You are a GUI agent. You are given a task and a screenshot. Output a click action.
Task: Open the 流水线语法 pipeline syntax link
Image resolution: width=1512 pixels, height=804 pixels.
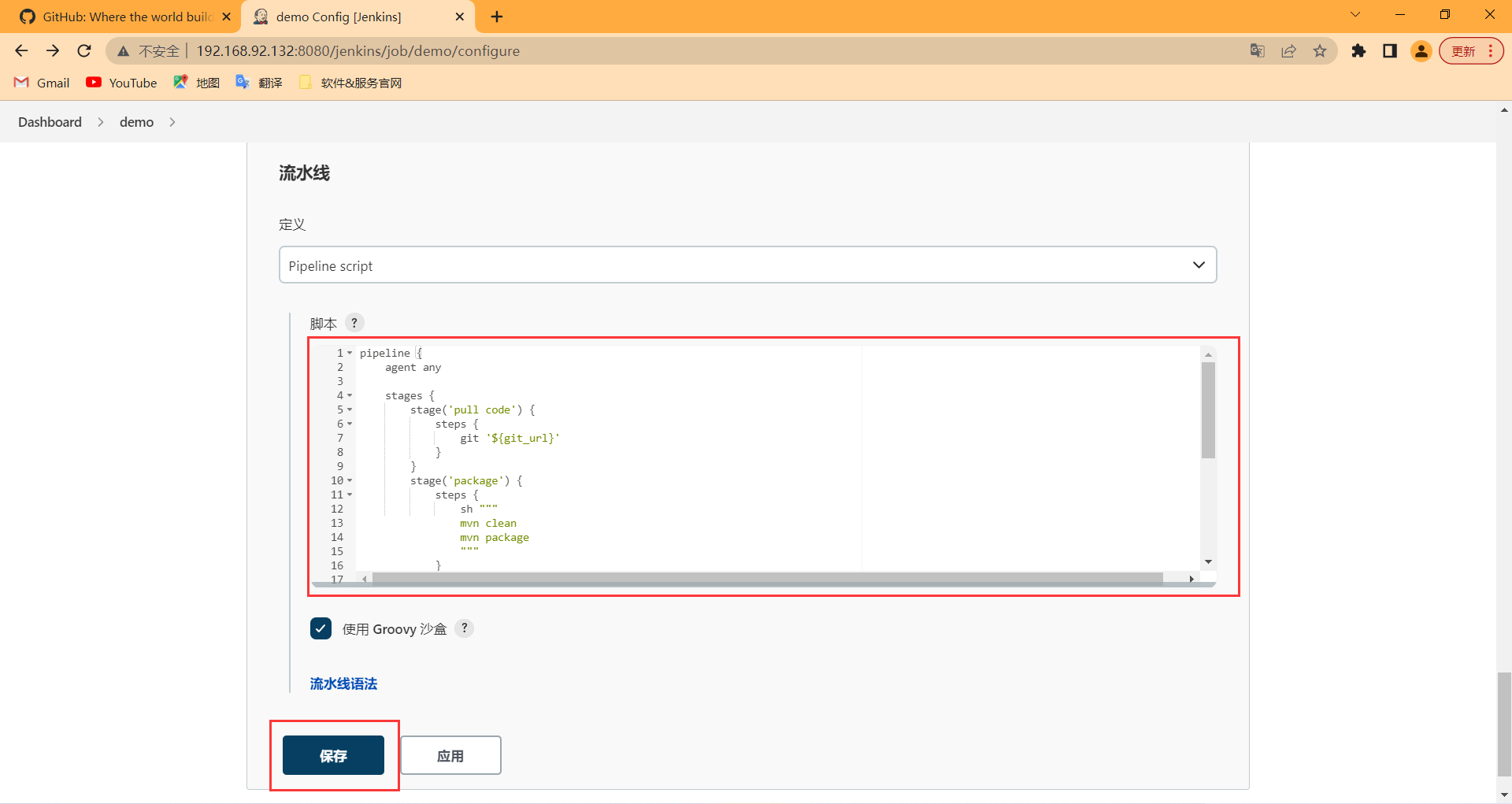(343, 684)
